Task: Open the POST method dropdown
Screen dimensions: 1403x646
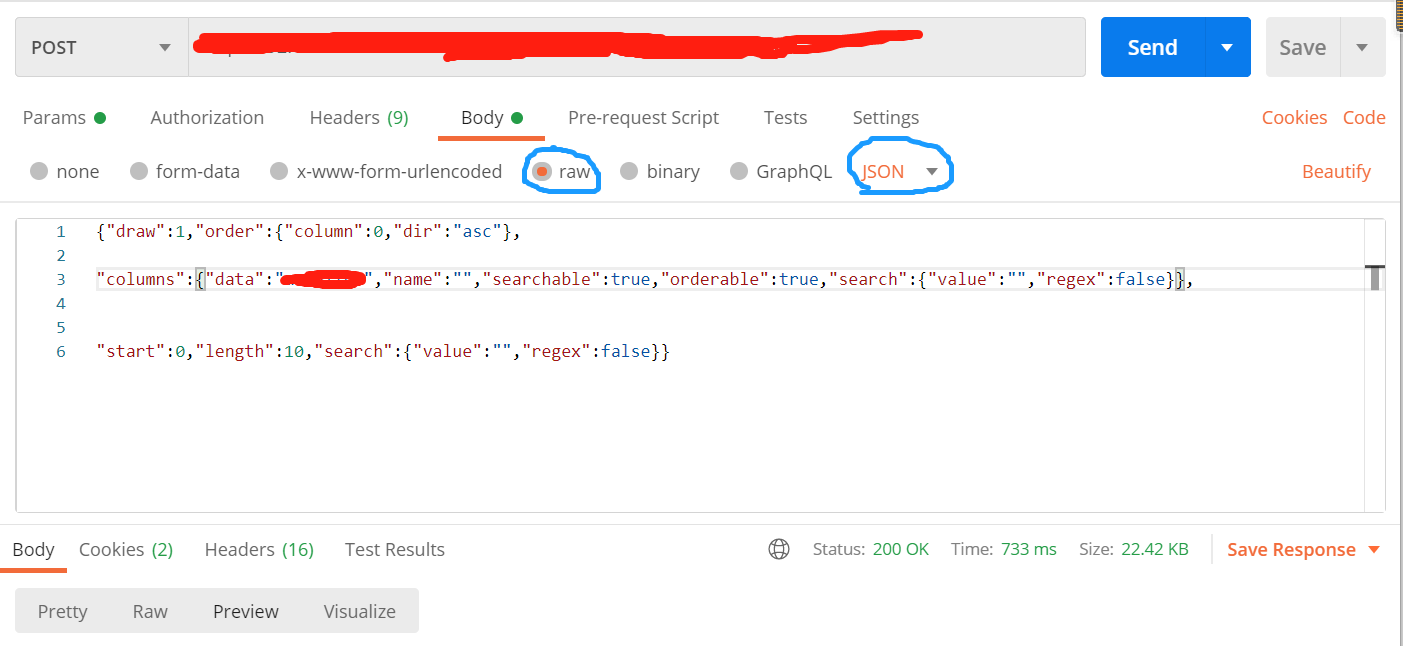Action: 101,47
